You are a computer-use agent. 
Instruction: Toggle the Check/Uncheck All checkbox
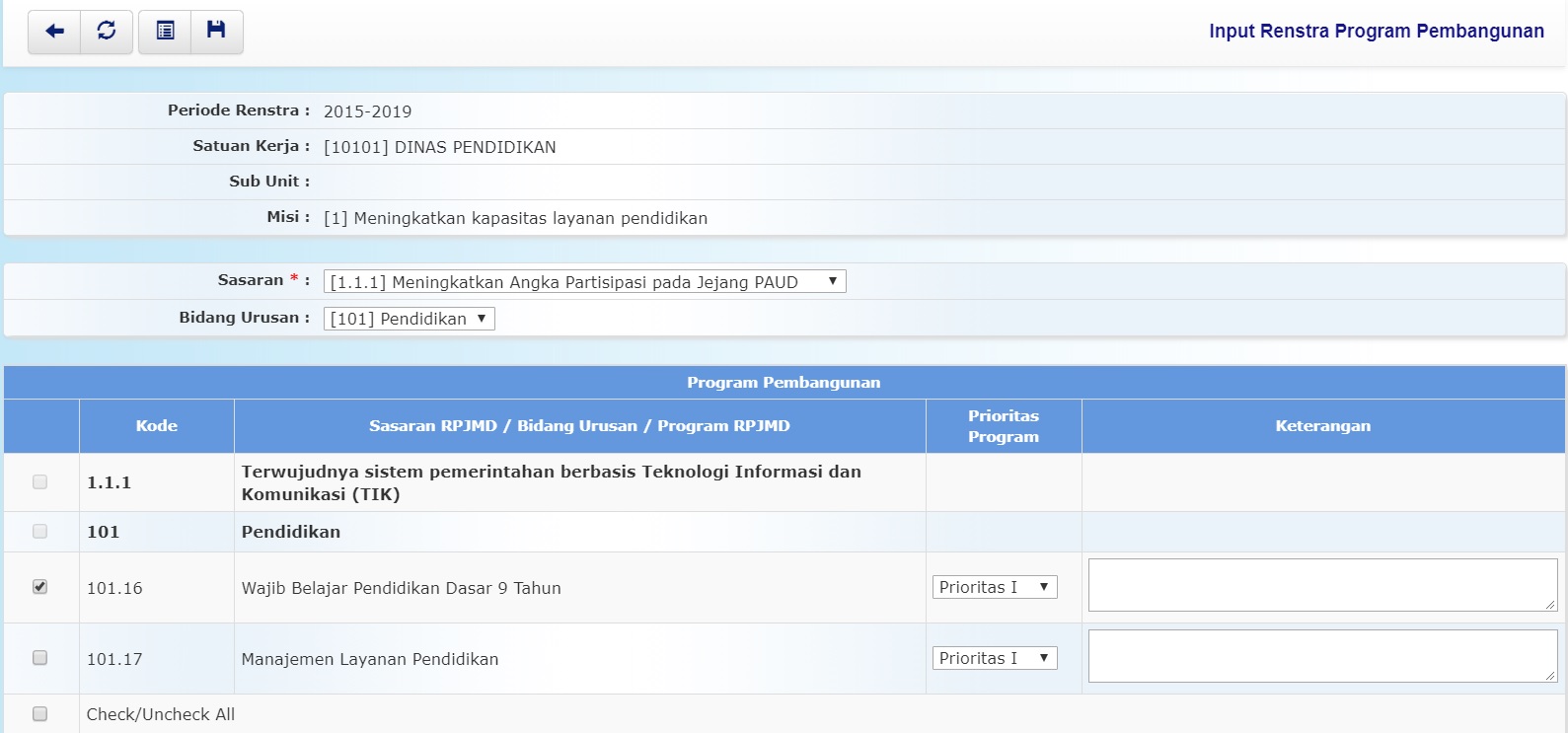[x=39, y=713]
